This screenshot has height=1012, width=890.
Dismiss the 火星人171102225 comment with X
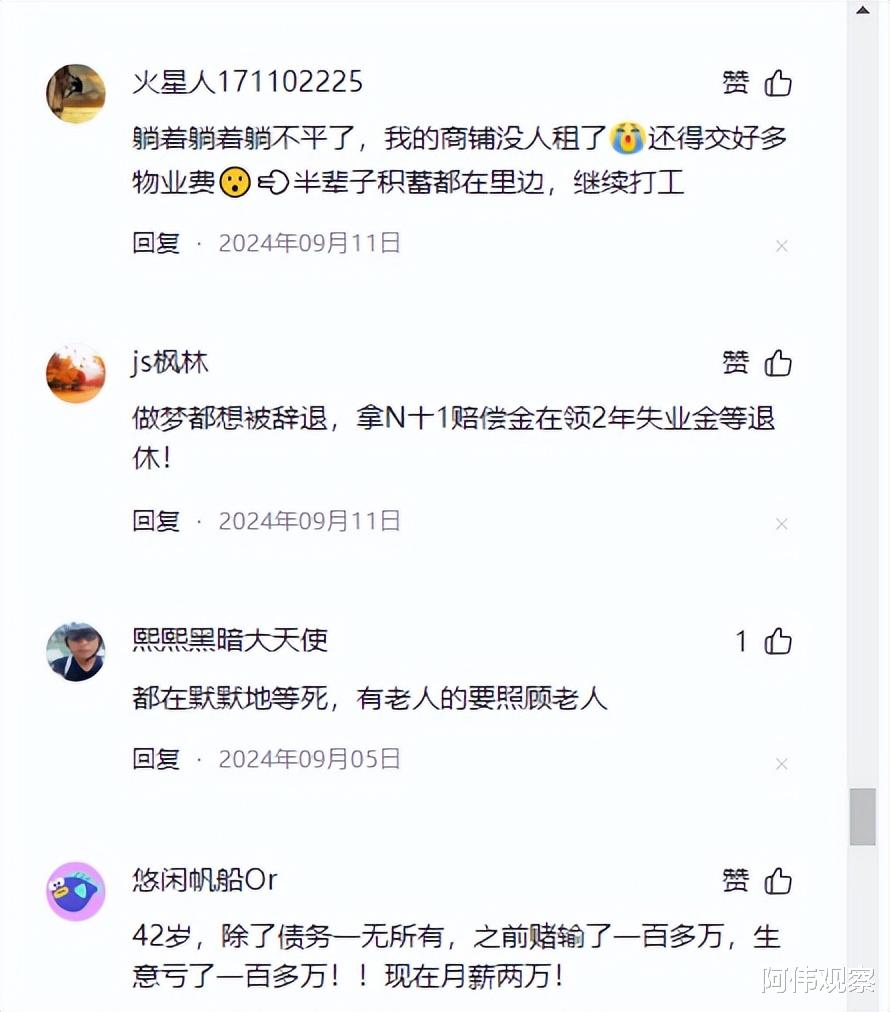point(782,246)
